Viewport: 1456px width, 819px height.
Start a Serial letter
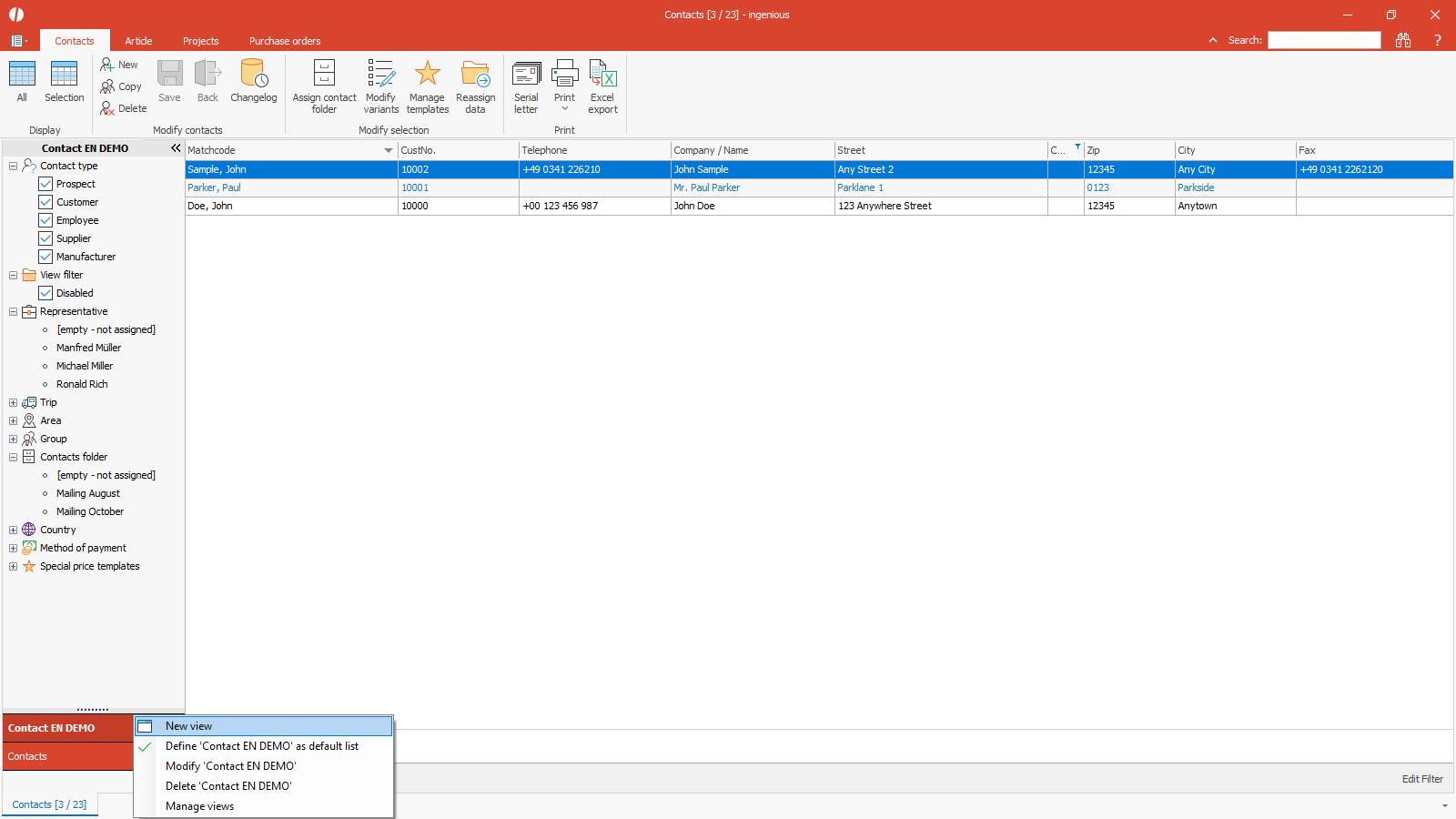pos(526,75)
